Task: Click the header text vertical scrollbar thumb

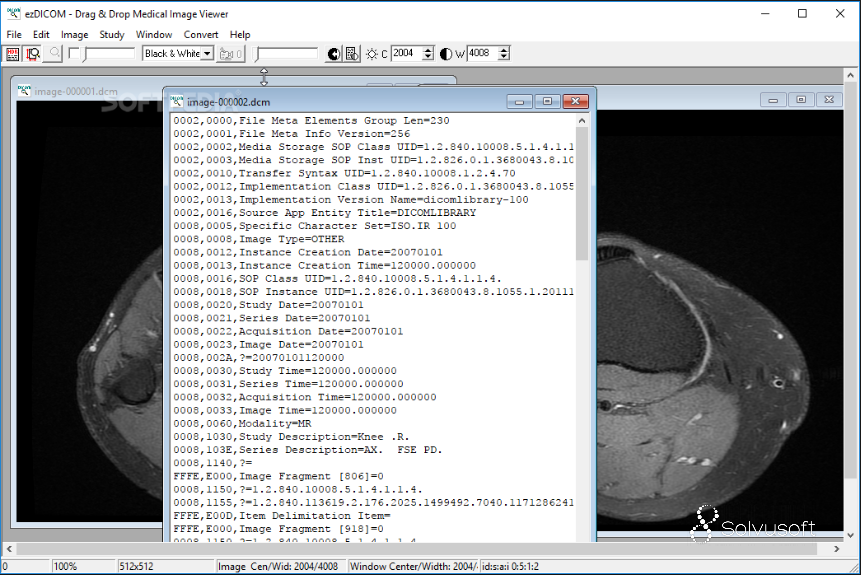Action: [582, 194]
